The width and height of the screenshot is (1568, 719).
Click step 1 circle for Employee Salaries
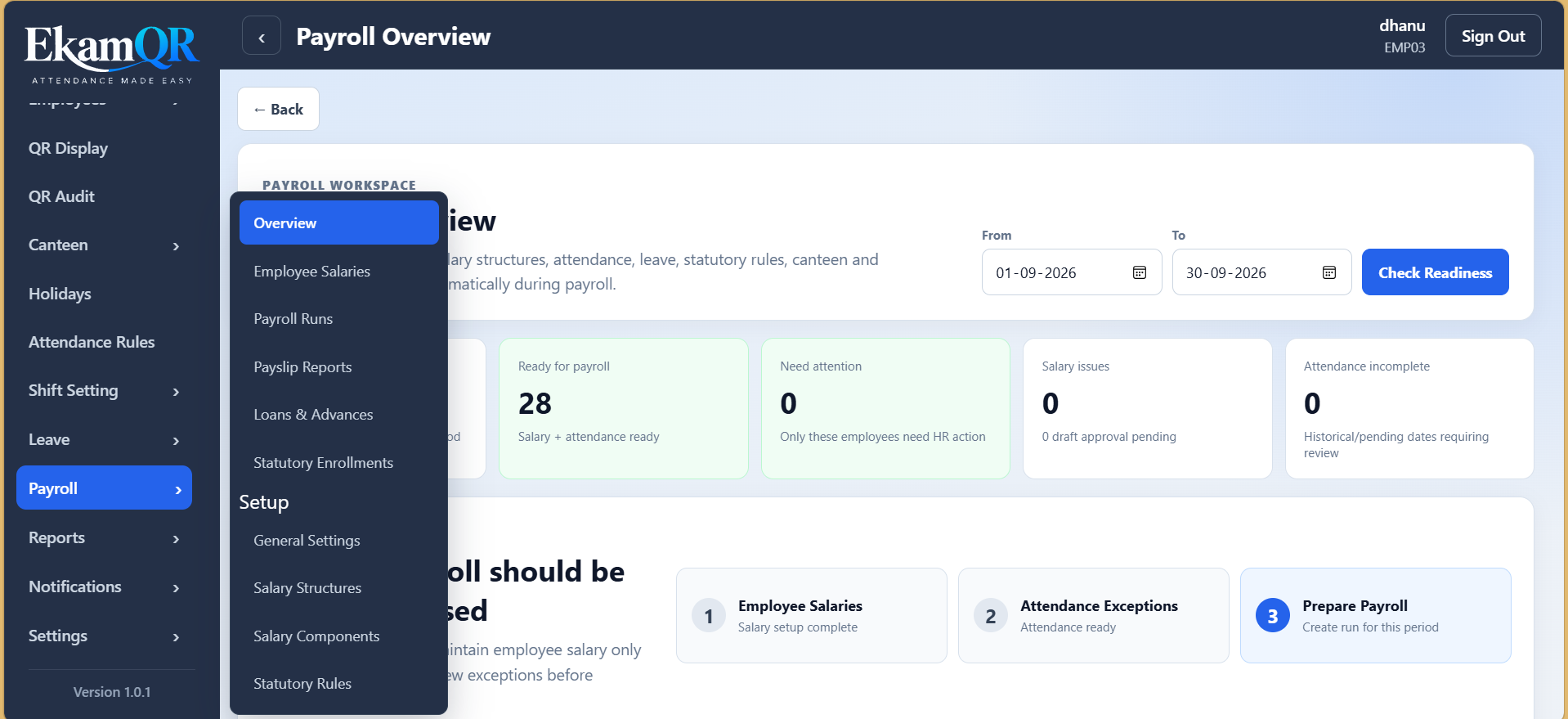(709, 616)
